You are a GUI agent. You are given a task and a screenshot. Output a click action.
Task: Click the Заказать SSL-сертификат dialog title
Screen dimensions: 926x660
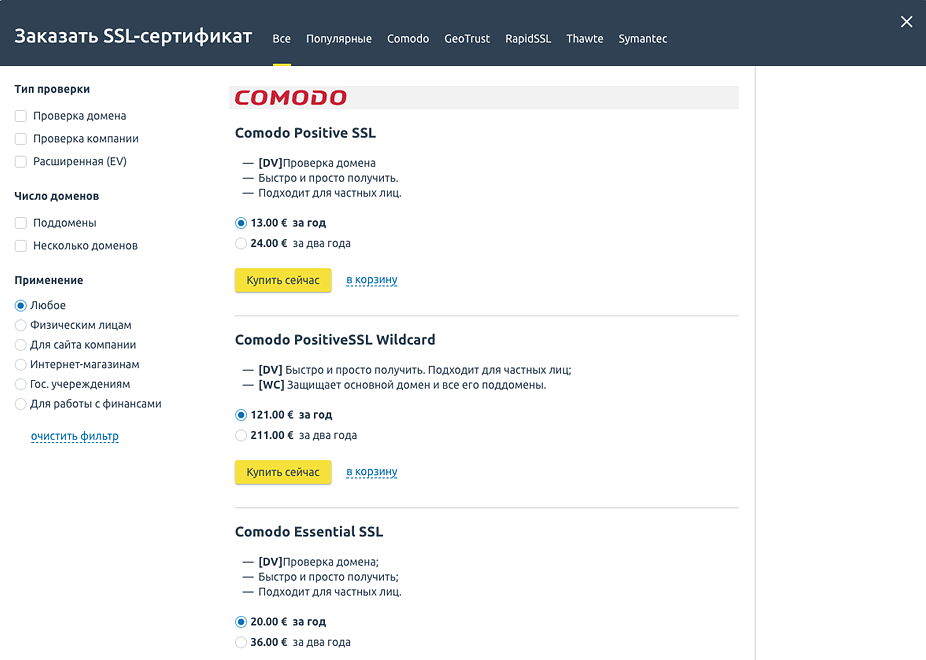pos(133,37)
